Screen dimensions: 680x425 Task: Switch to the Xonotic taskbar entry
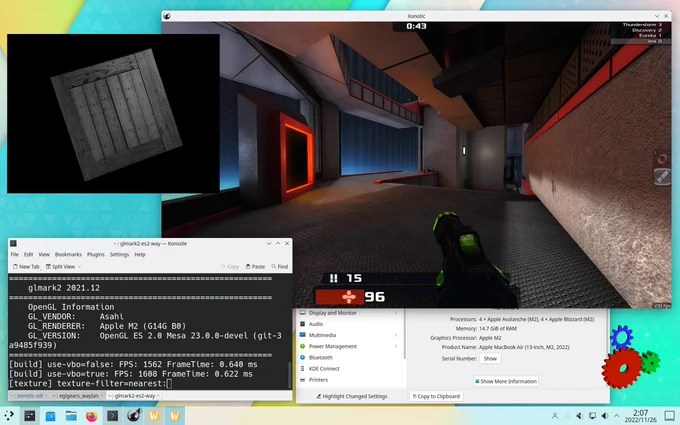pyautogui.click(x=133, y=416)
